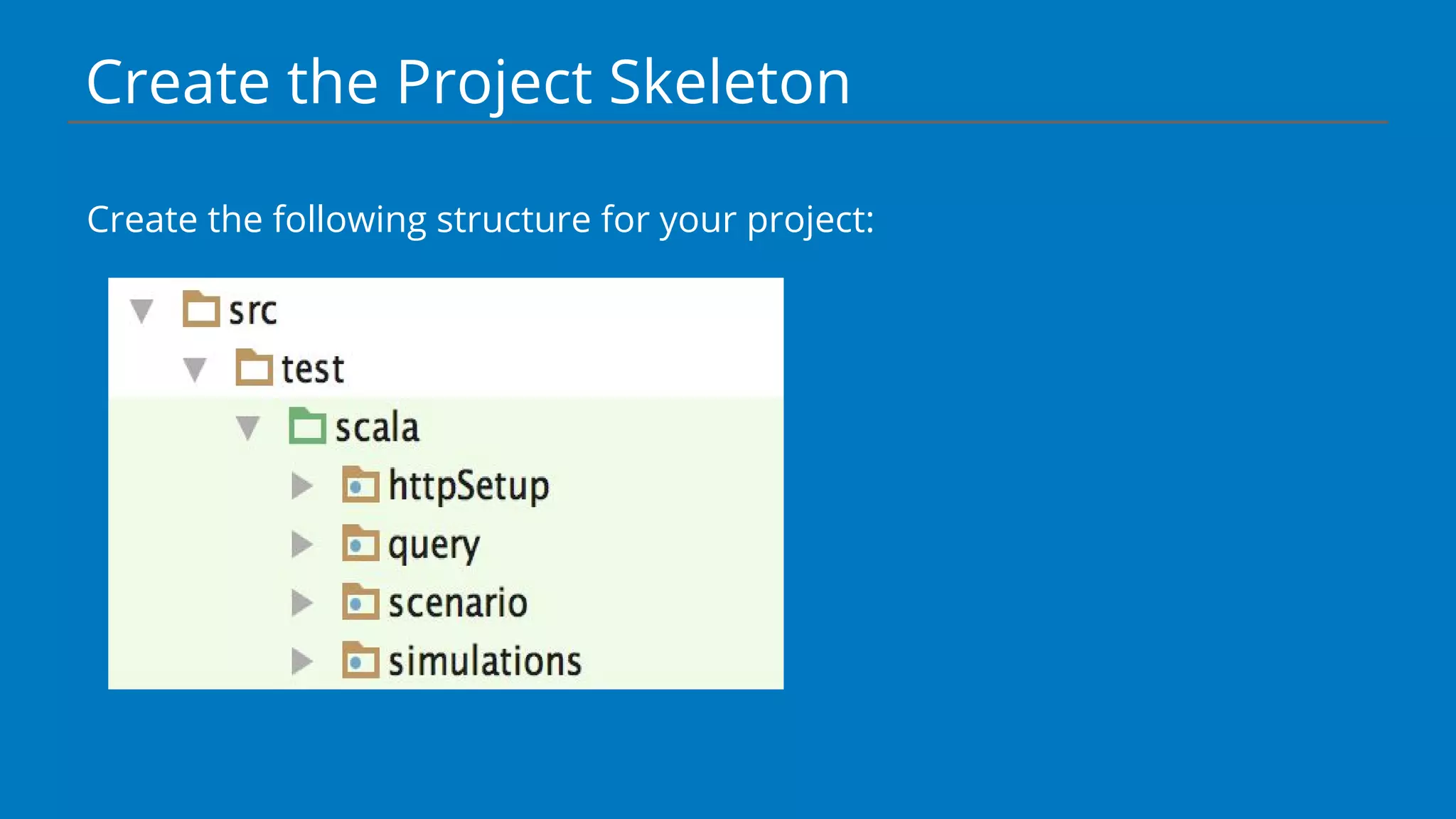Select the scala label in tree
Screen dimensions: 1456x819
pos(377,427)
